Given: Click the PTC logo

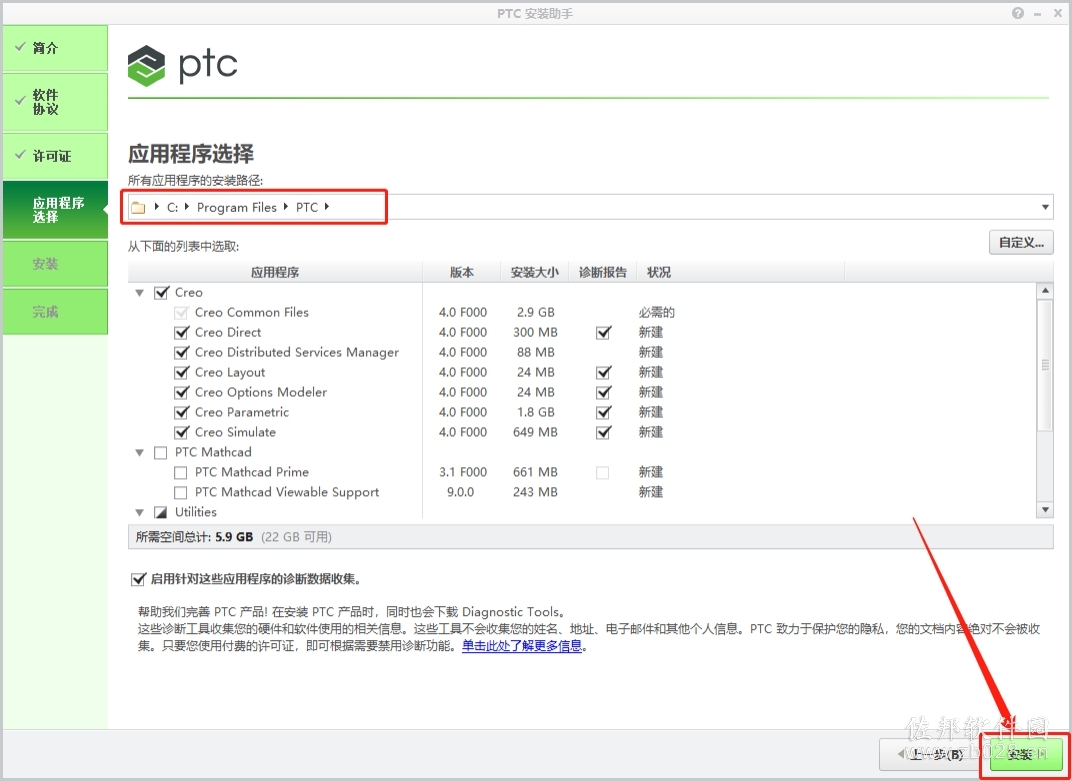Looking at the screenshot, I should (x=183, y=66).
